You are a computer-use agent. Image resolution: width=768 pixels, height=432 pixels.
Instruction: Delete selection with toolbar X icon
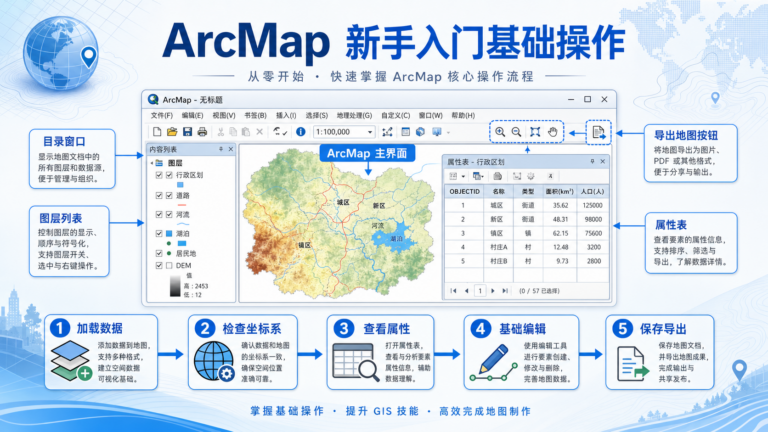pyautogui.click(x=260, y=132)
